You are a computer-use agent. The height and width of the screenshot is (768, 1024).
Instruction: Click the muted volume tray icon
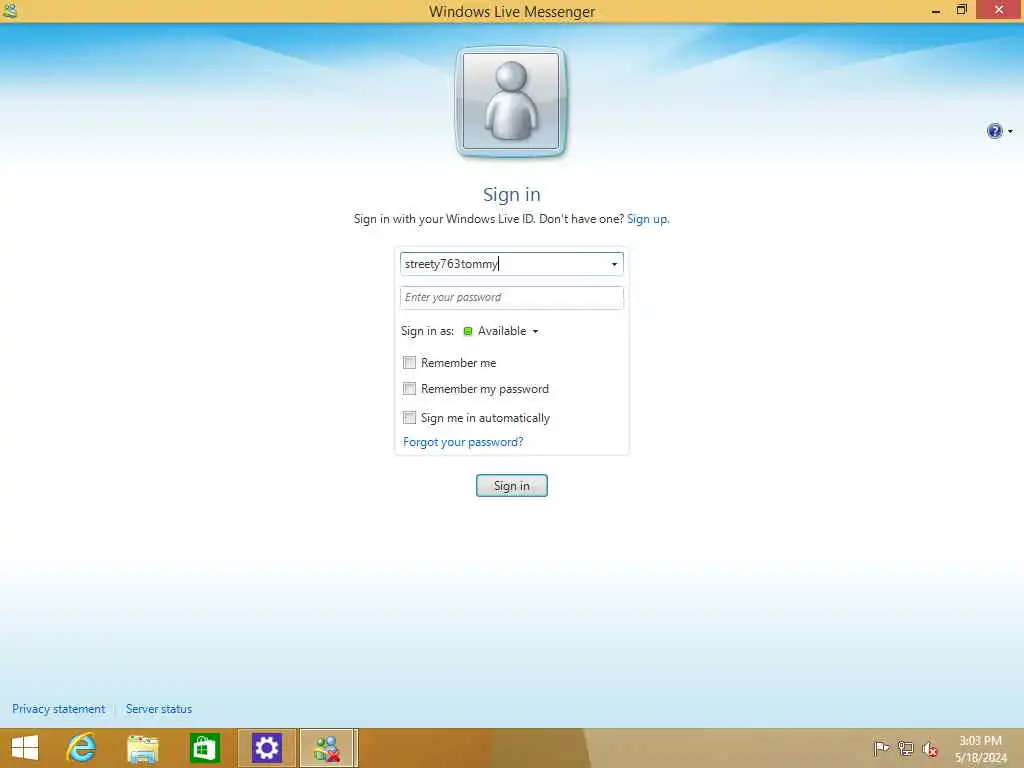tap(929, 749)
